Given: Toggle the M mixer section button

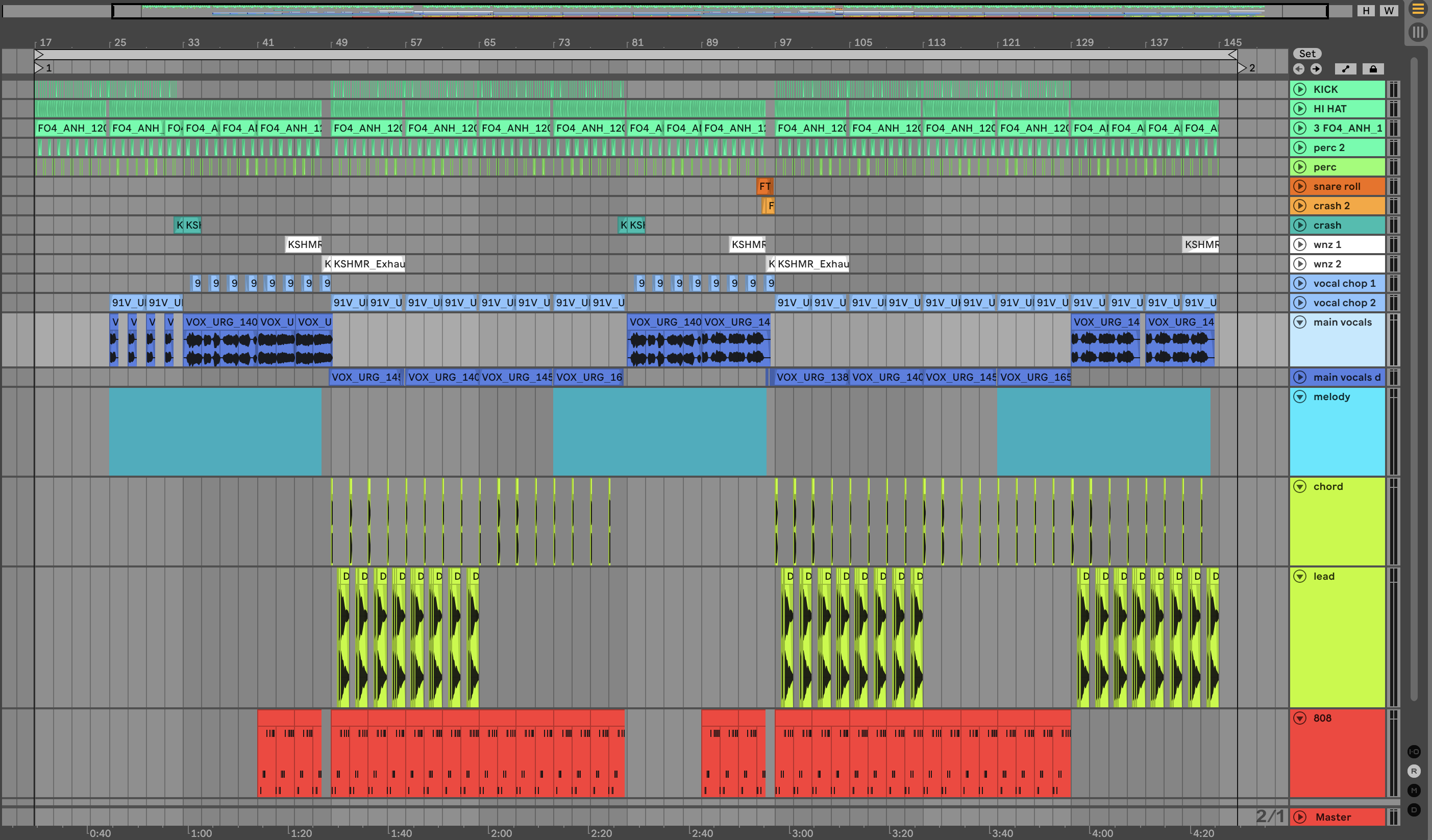Looking at the screenshot, I should (x=1414, y=790).
